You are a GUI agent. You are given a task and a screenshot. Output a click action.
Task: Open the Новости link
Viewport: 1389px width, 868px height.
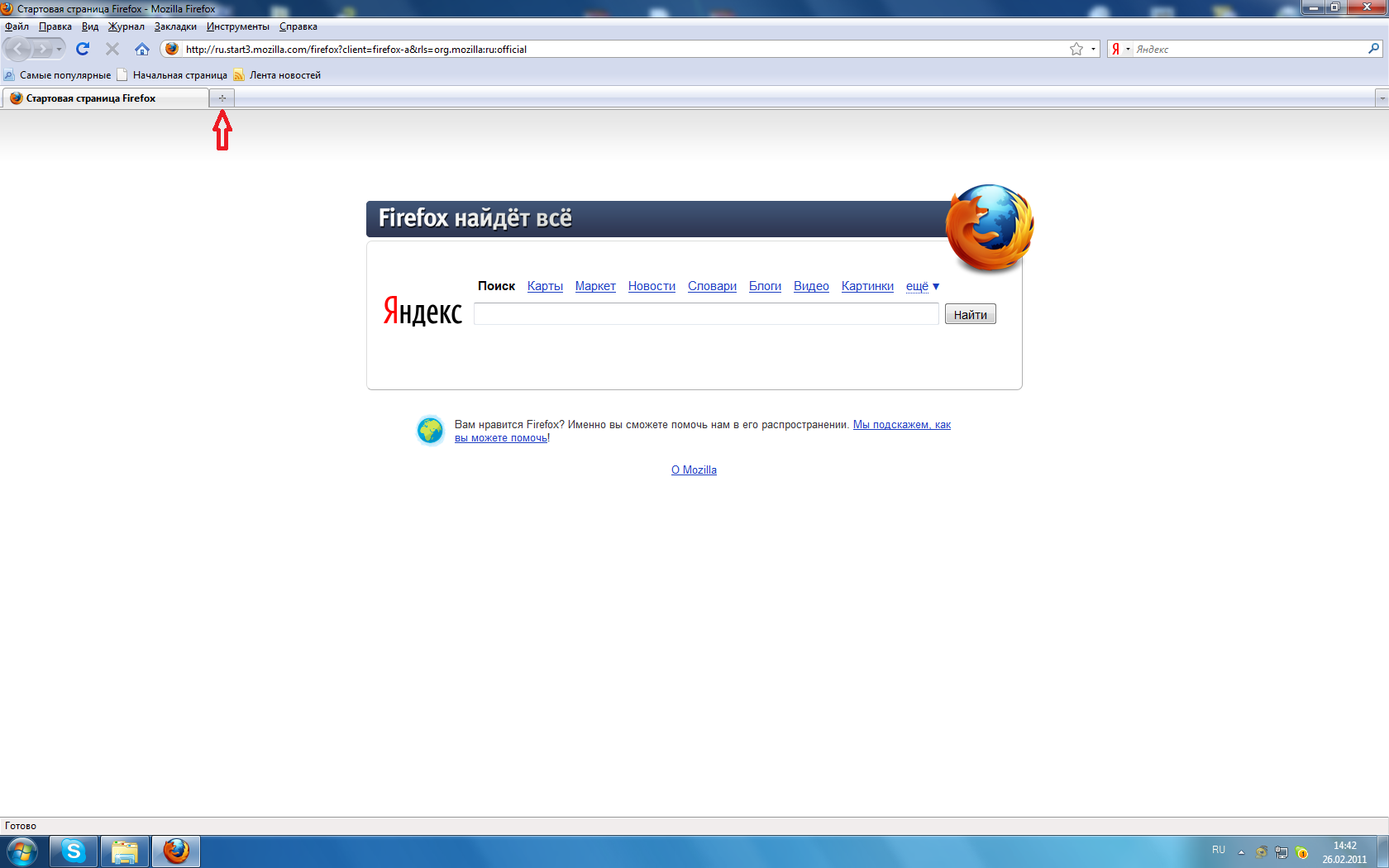[x=652, y=286]
